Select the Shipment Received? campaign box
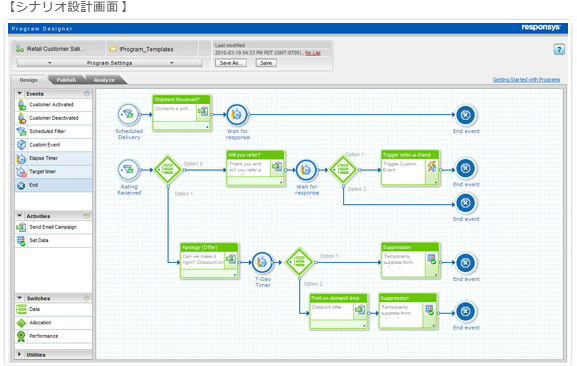The width and height of the screenshot is (577, 366). 182,113
